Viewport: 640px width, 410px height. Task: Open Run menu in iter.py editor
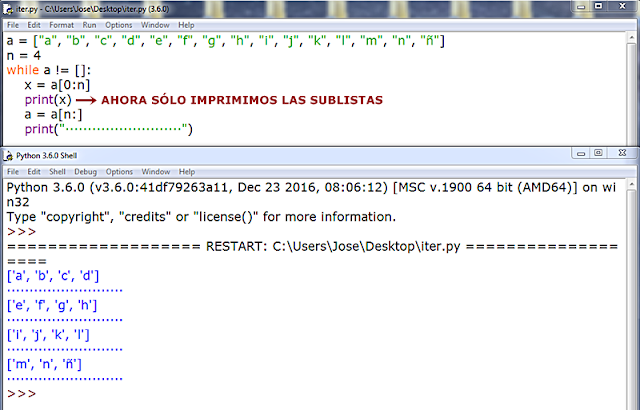pyautogui.click(x=89, y=25)
